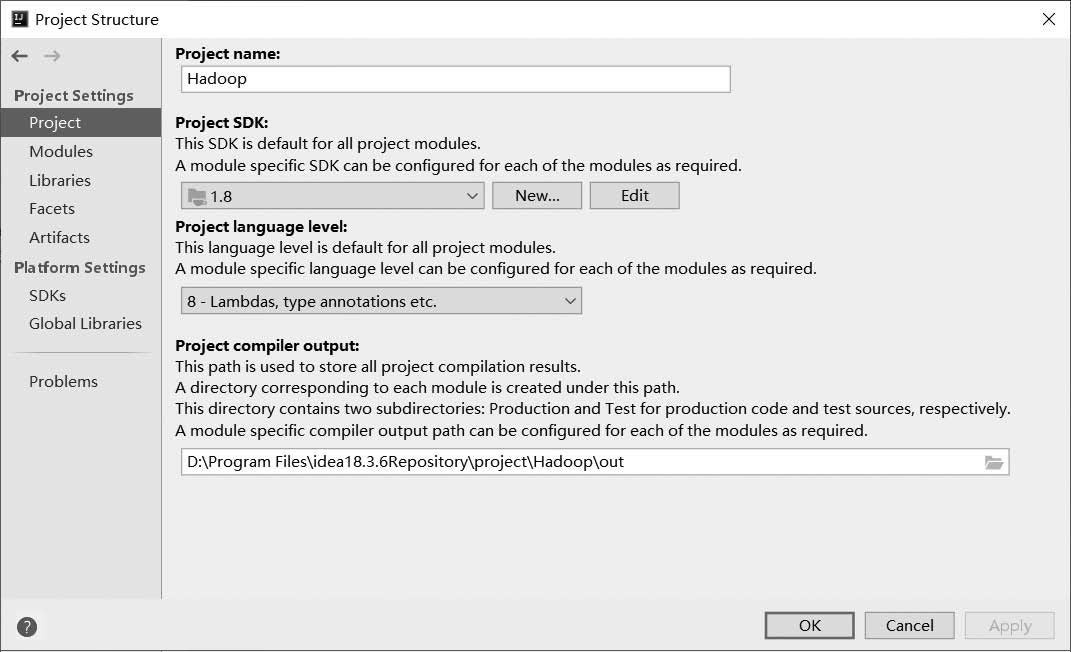Open the help question mark icon
Image resolution: width=1071 pixels, height=652 pixels.
[27, 627]
